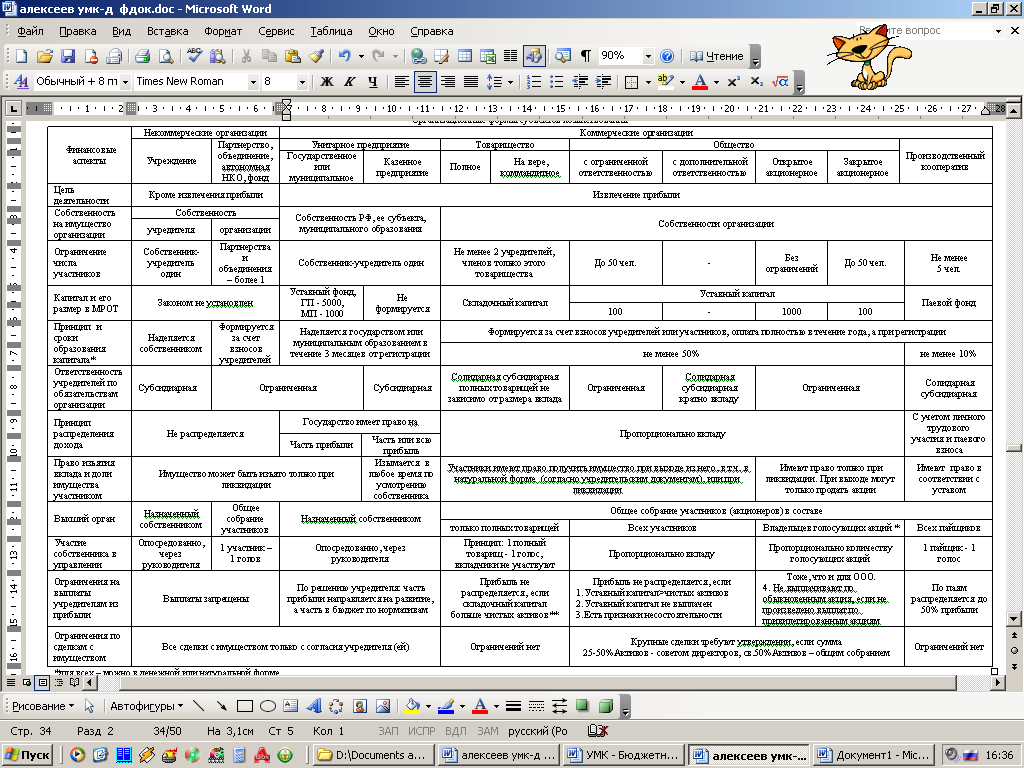Open the Автофигуры shapes menu

[146, 706]
